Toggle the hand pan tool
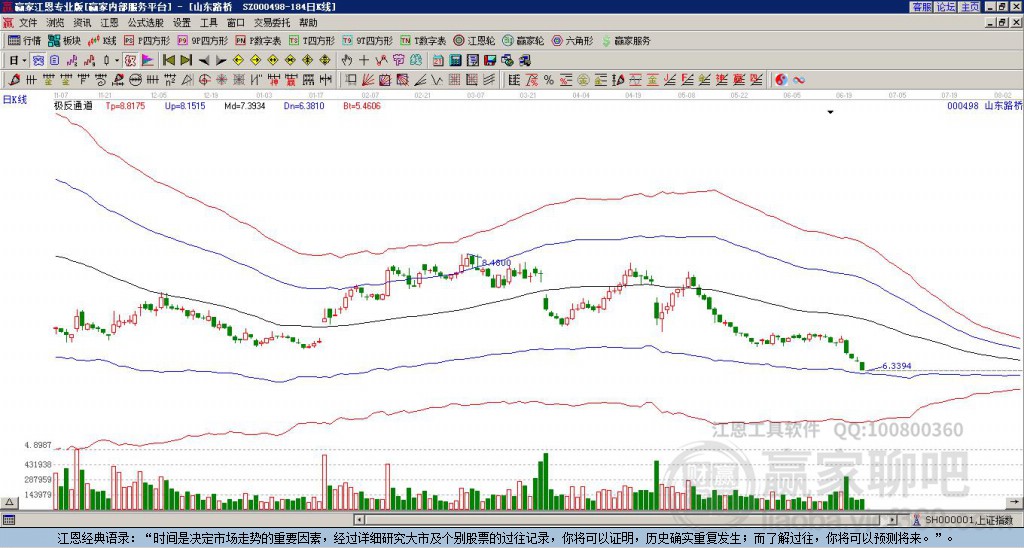The width and height of the screenshot is (1024, 548). (x=347, y=61)
